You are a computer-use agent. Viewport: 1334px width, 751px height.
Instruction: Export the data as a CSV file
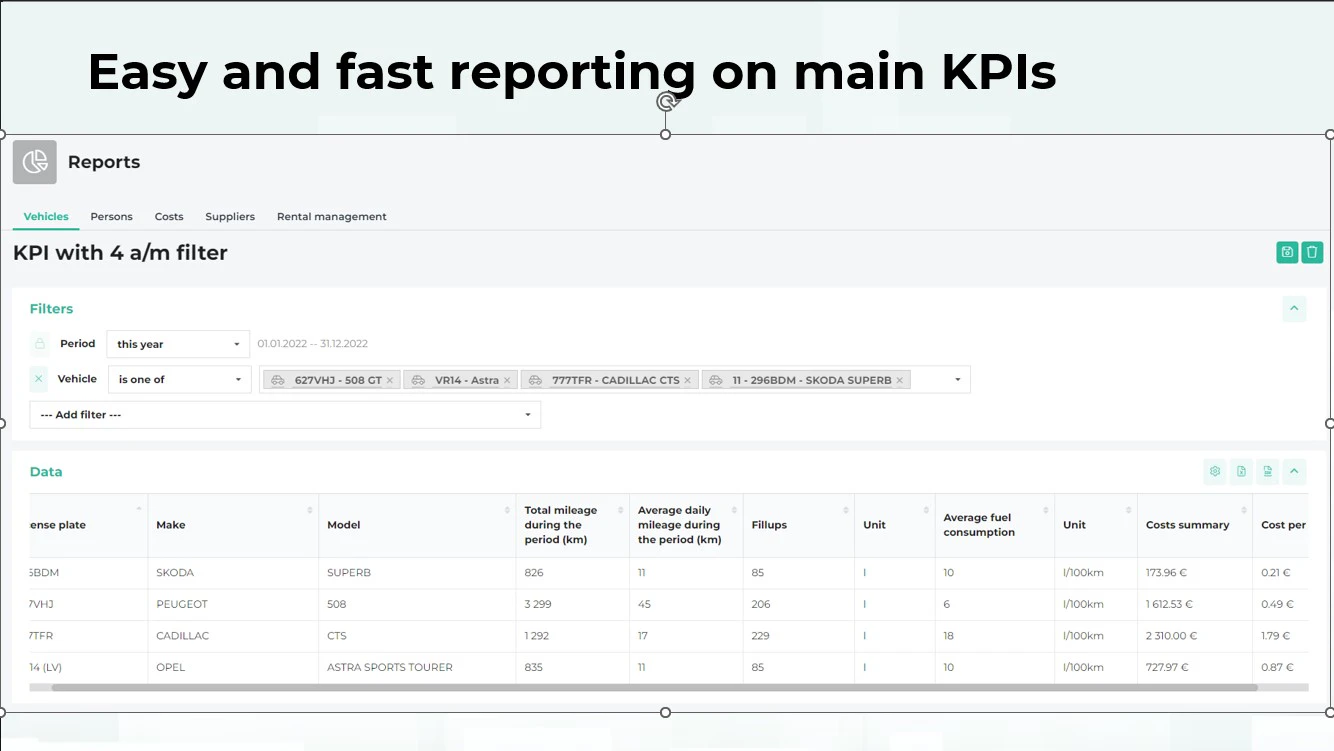(x=1267, y=471)
